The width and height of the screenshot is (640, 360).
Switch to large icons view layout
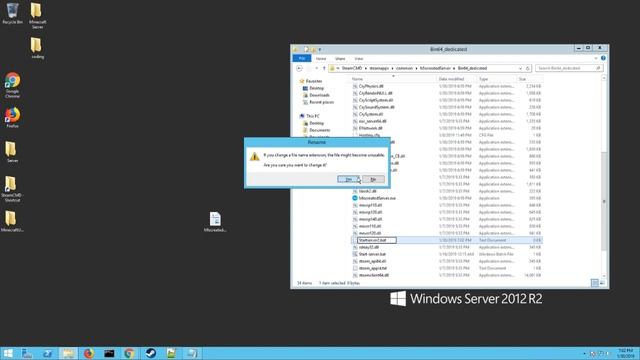coord(602,283)
